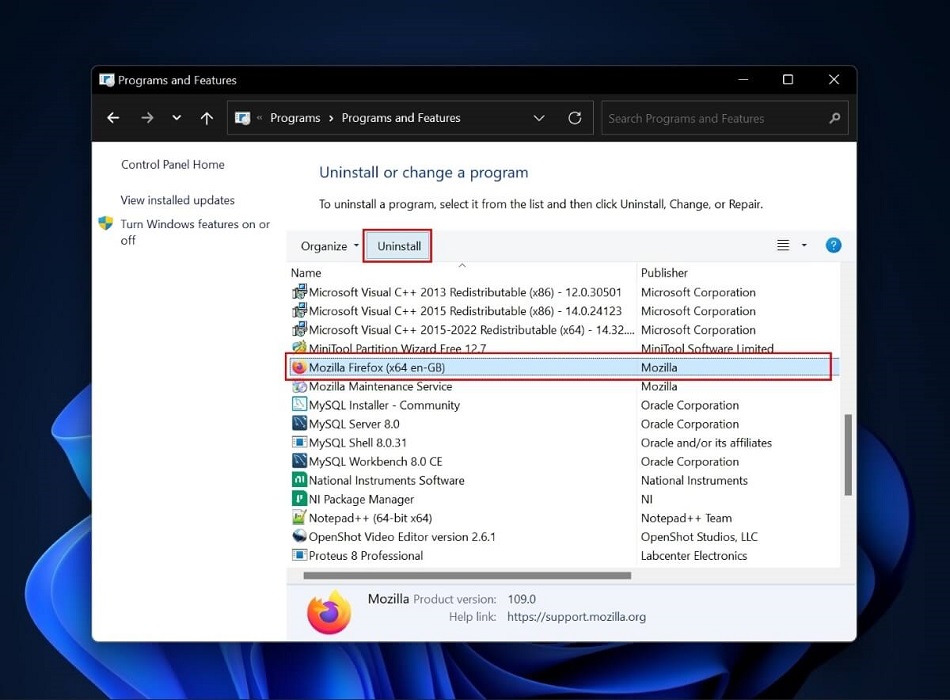Click the Notepad++ program icon
This screenshot has width=950, height=700.
(x=299, y=517)
